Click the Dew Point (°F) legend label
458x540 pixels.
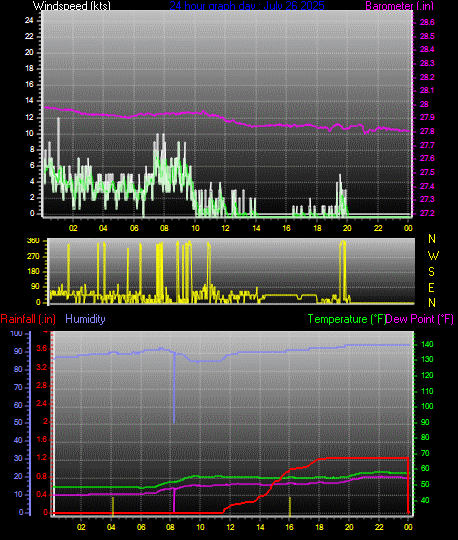coord(419,319)
